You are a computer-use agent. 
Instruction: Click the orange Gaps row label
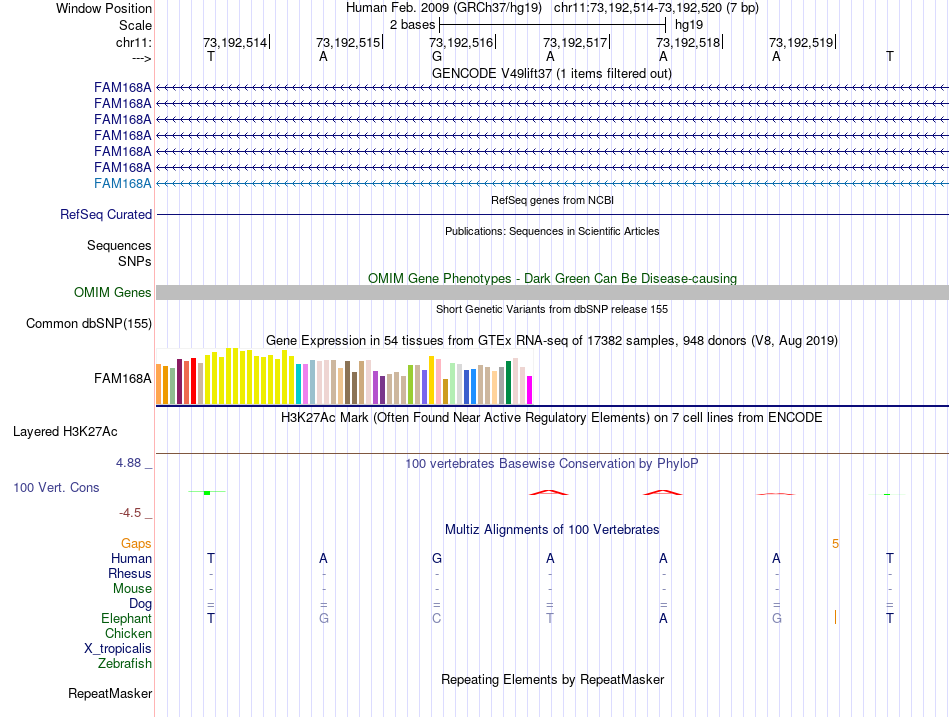coord(136,544)
